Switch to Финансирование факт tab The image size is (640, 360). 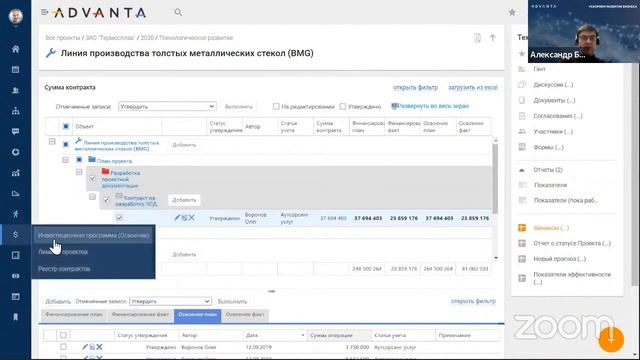coord(140,315)
